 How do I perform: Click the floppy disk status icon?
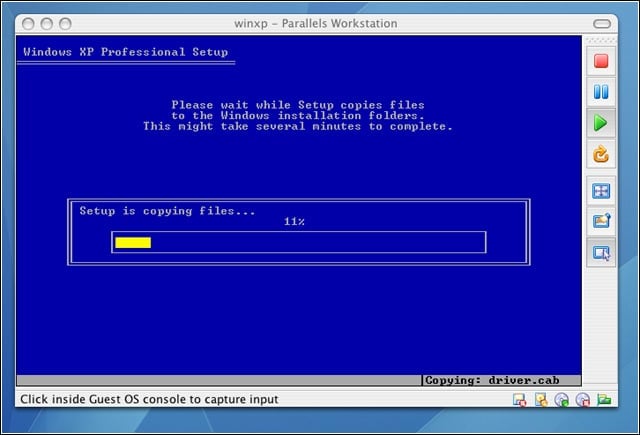(x=519, y=400)
